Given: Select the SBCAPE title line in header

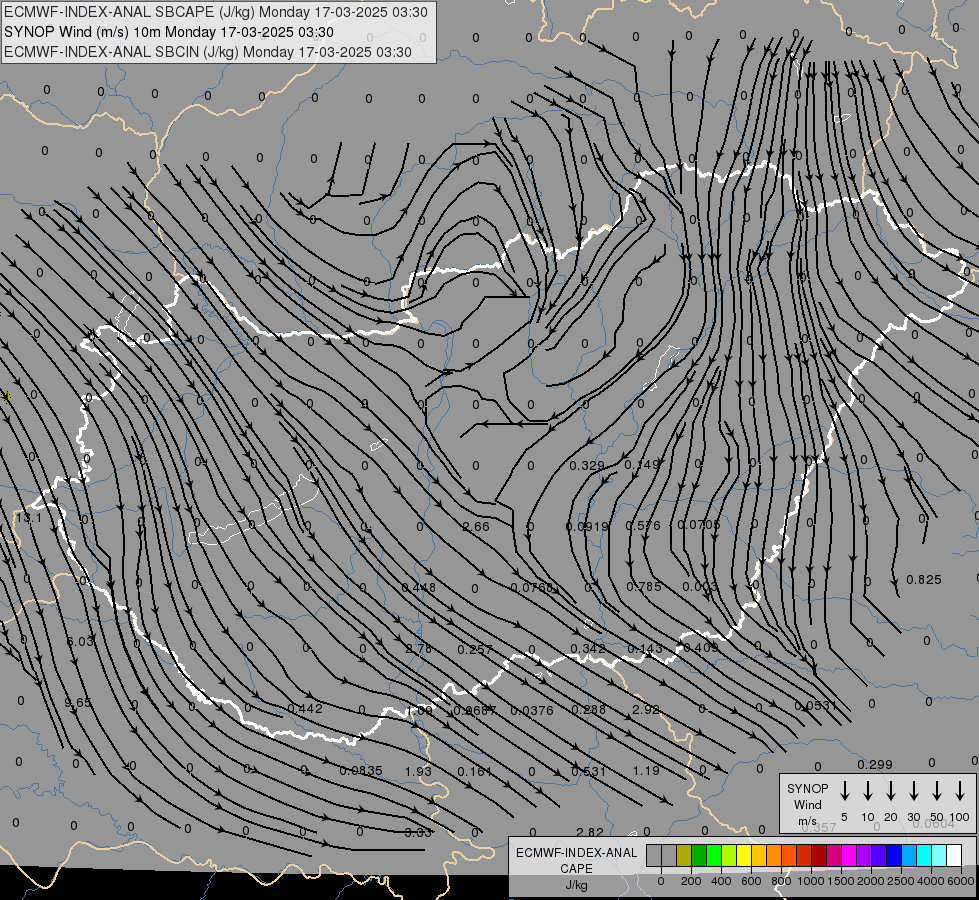Looking at the screenshot, I should (x=216, y=12).
